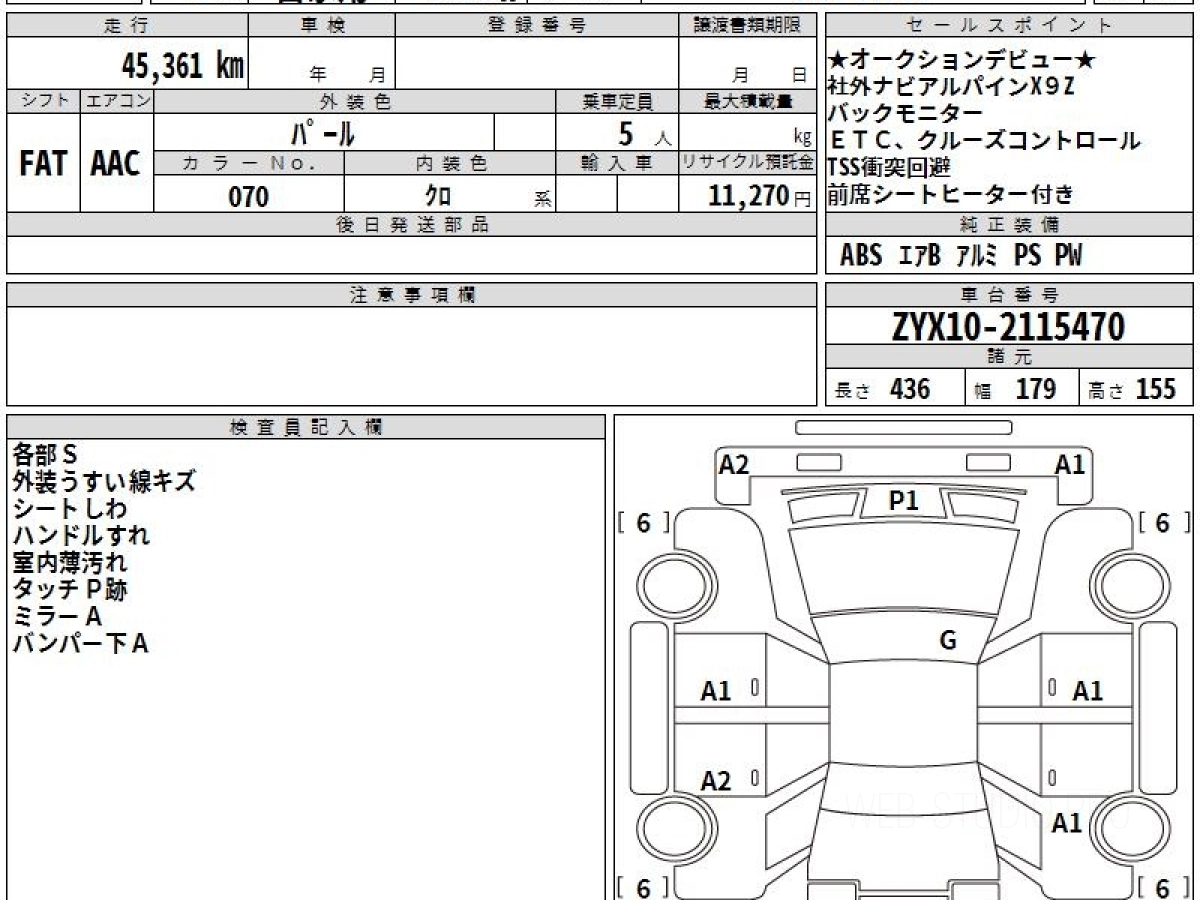1200x900 pixels.
Task: Select アルミ in standard equipment
Action: pyautogui.click(x=977, y=256)
